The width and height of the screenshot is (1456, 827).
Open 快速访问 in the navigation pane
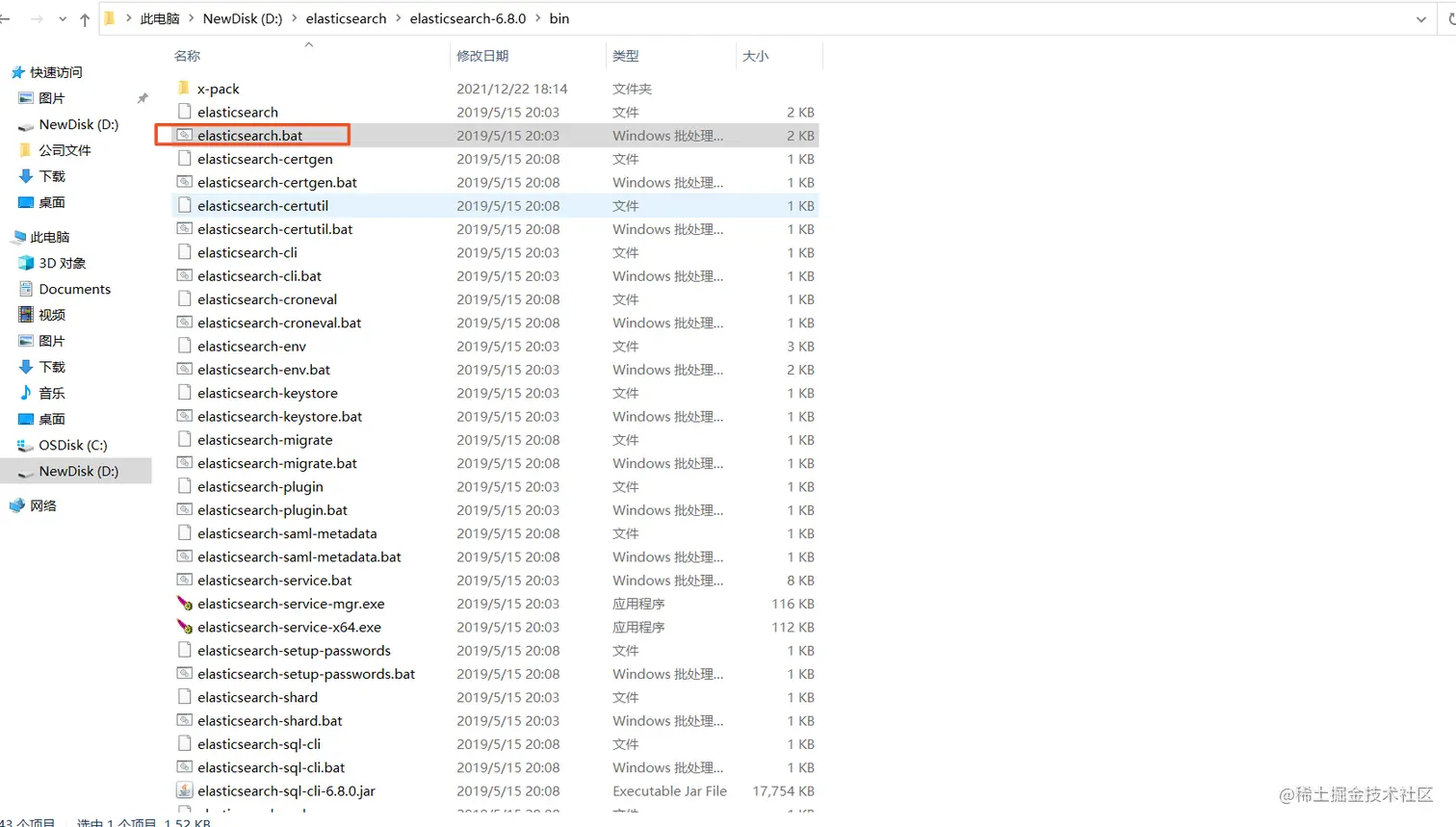[x=56, y=72]
